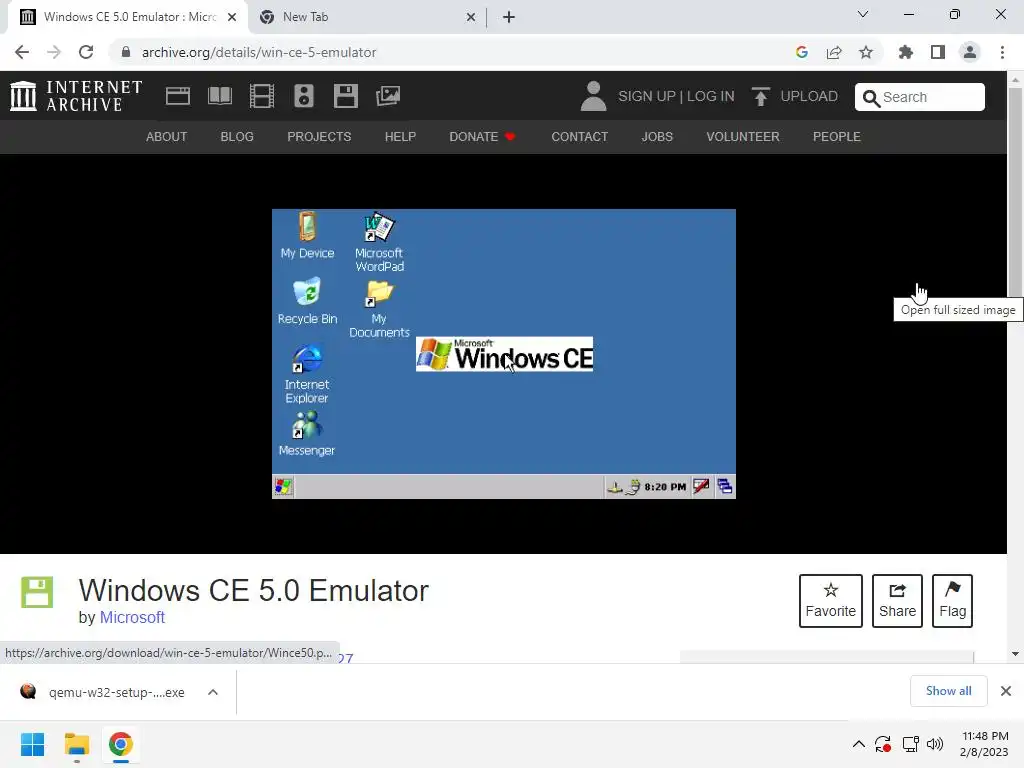The image size is (1024, 768).
Task: Reload the archive.org page
Action: coord(86,52)
